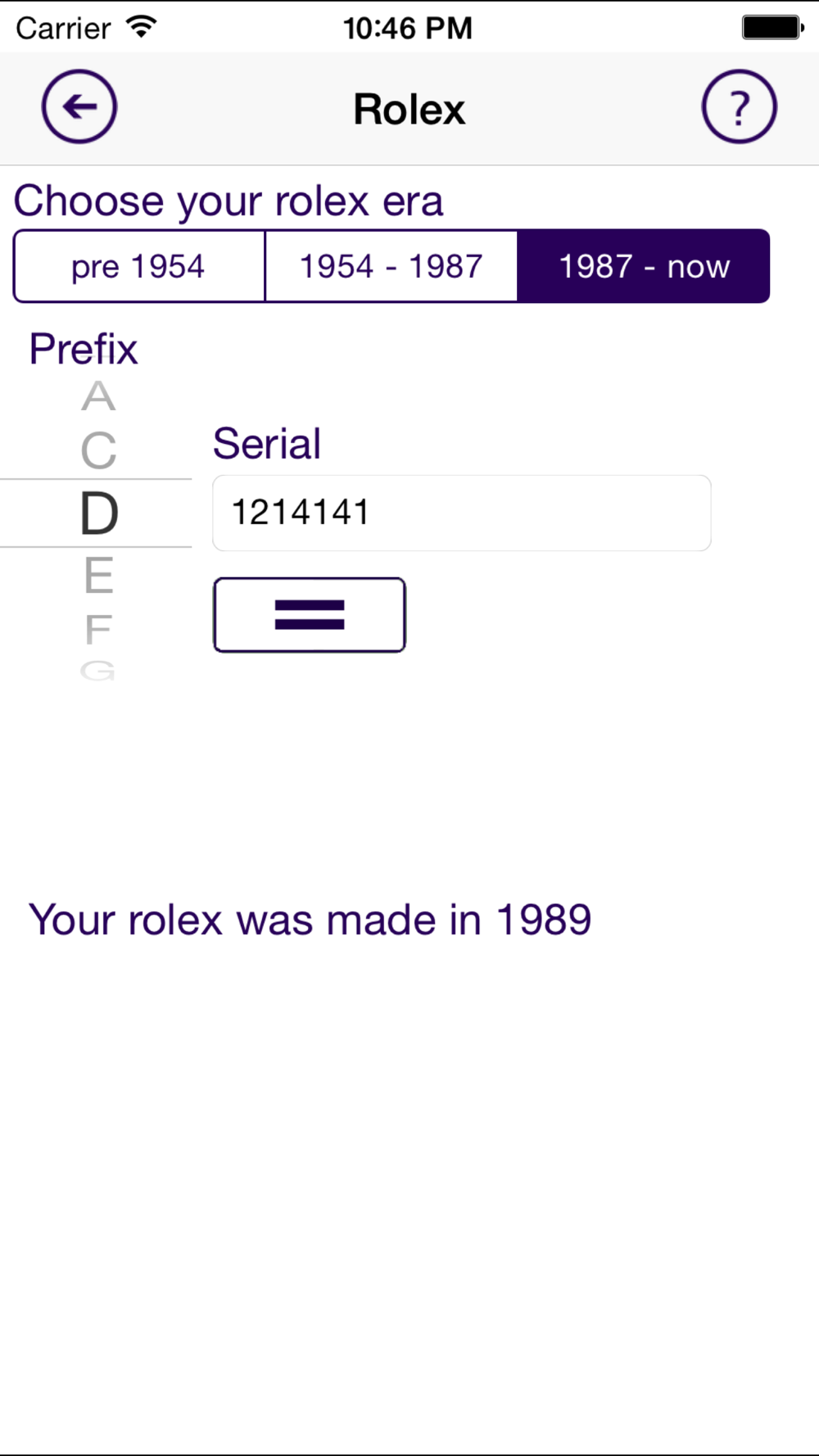
Task: Select the 1987 - now era segment
Action: coord(644,267)
